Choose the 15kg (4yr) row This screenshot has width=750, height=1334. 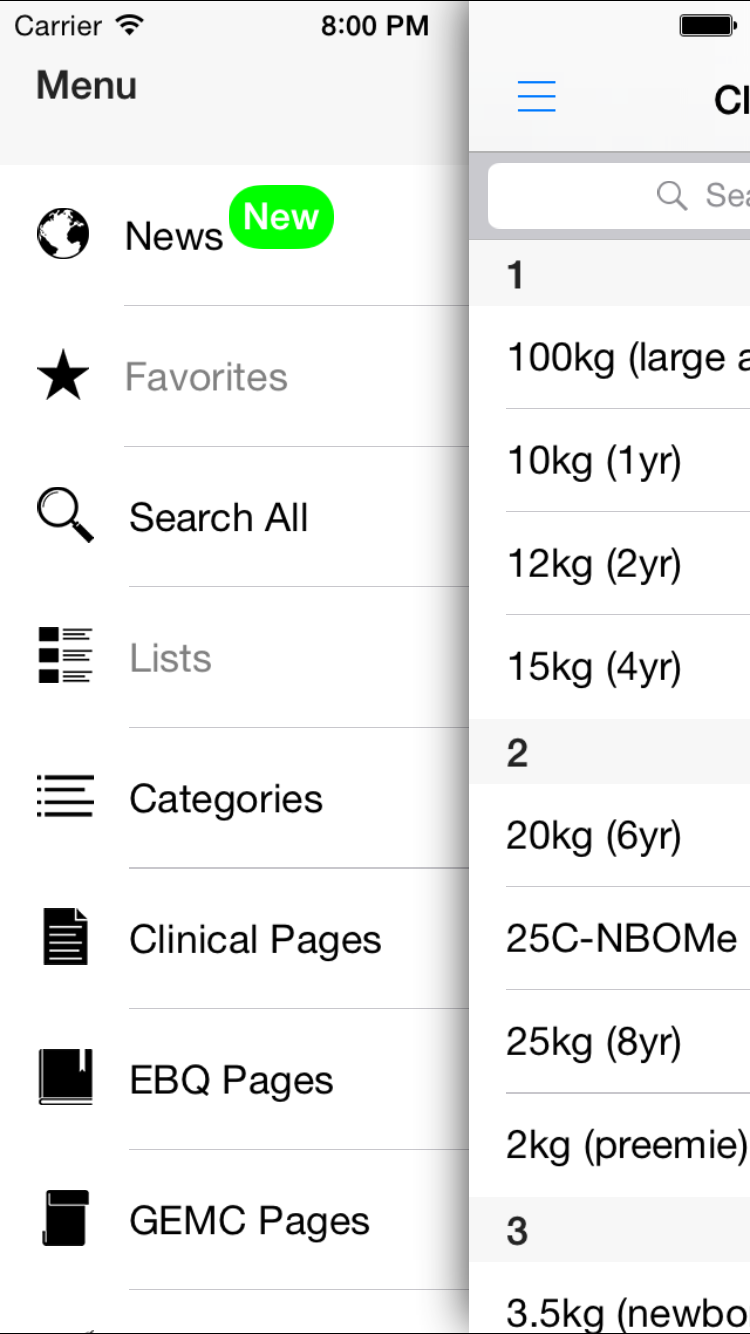[594, 667]
